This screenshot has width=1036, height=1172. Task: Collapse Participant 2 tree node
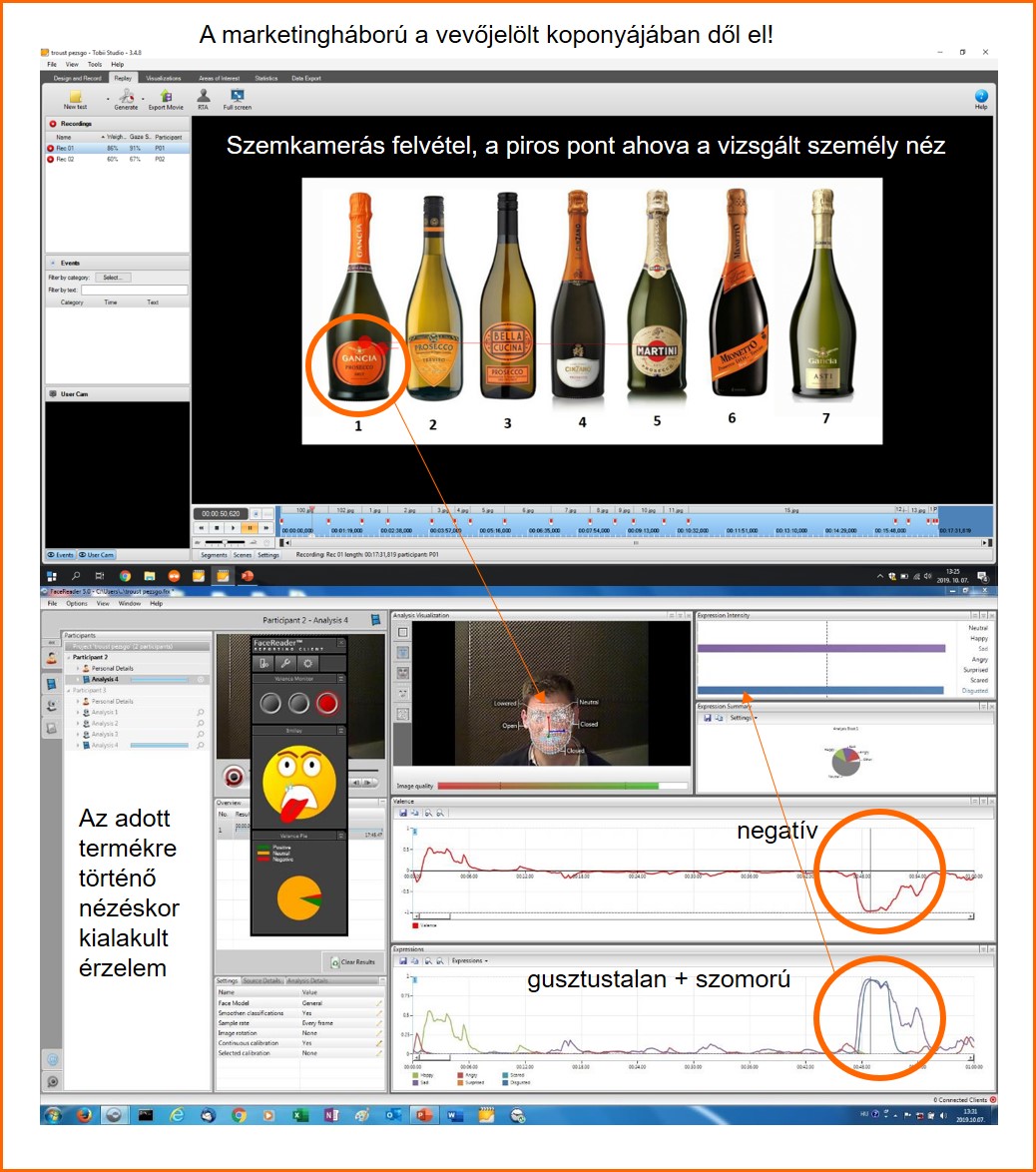(69, 657)
